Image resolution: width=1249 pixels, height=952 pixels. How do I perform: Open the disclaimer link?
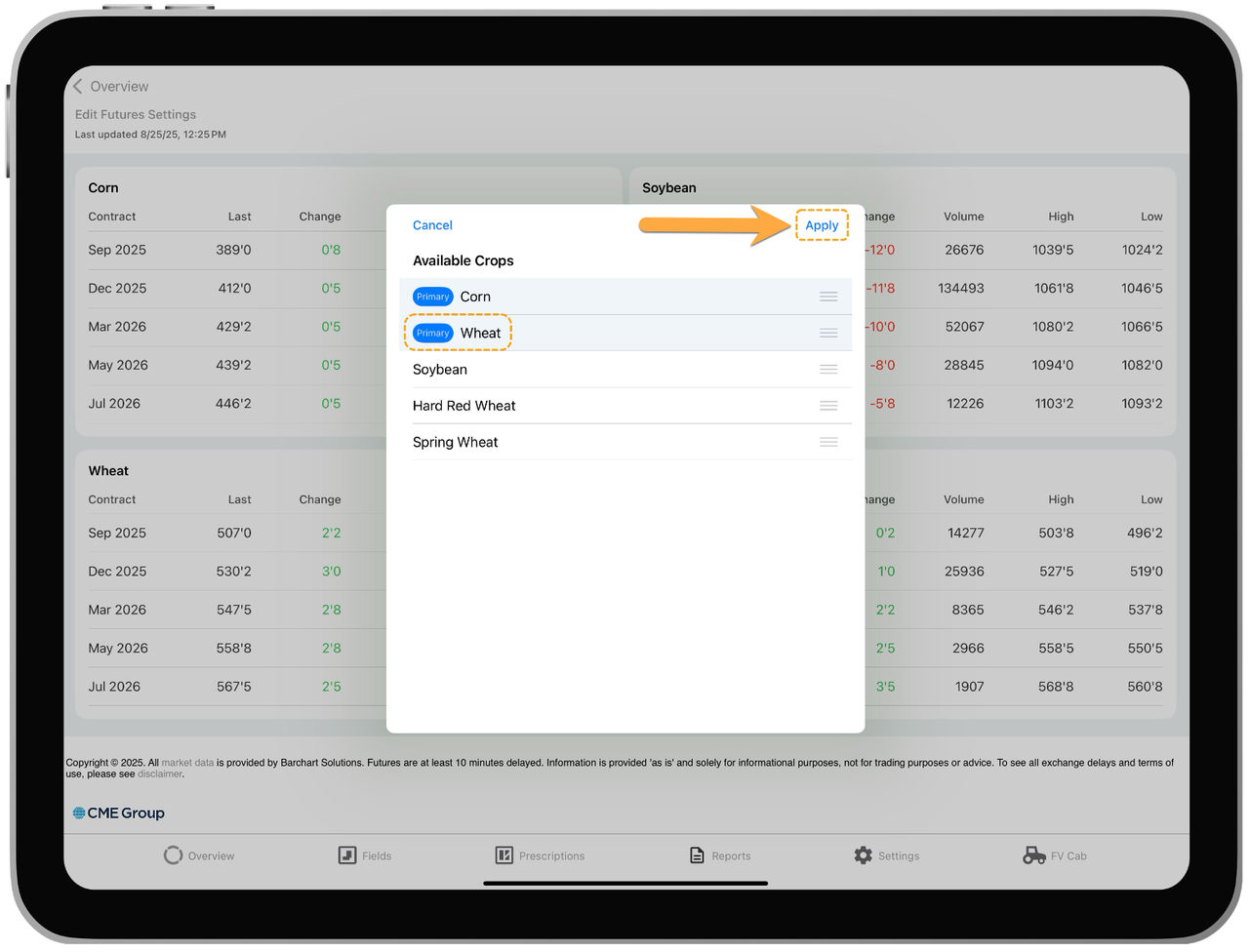click(x=160, y=773)
